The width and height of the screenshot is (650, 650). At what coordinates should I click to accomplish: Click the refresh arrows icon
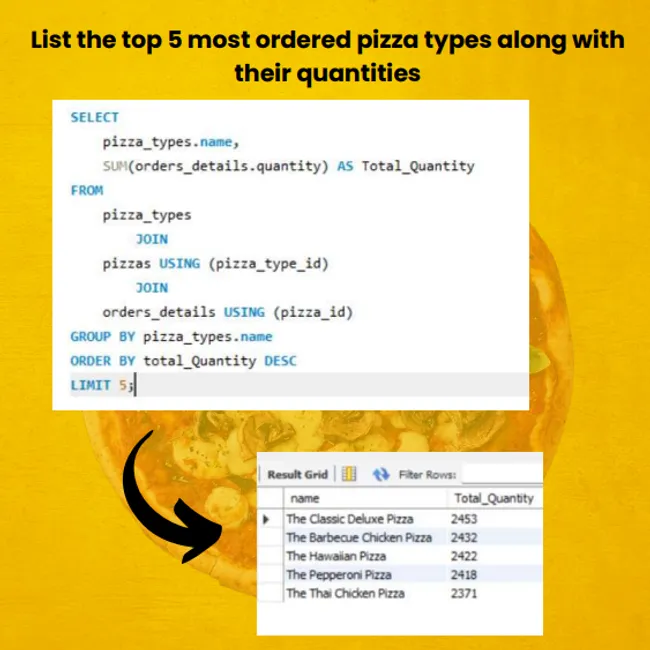(381, 474)
